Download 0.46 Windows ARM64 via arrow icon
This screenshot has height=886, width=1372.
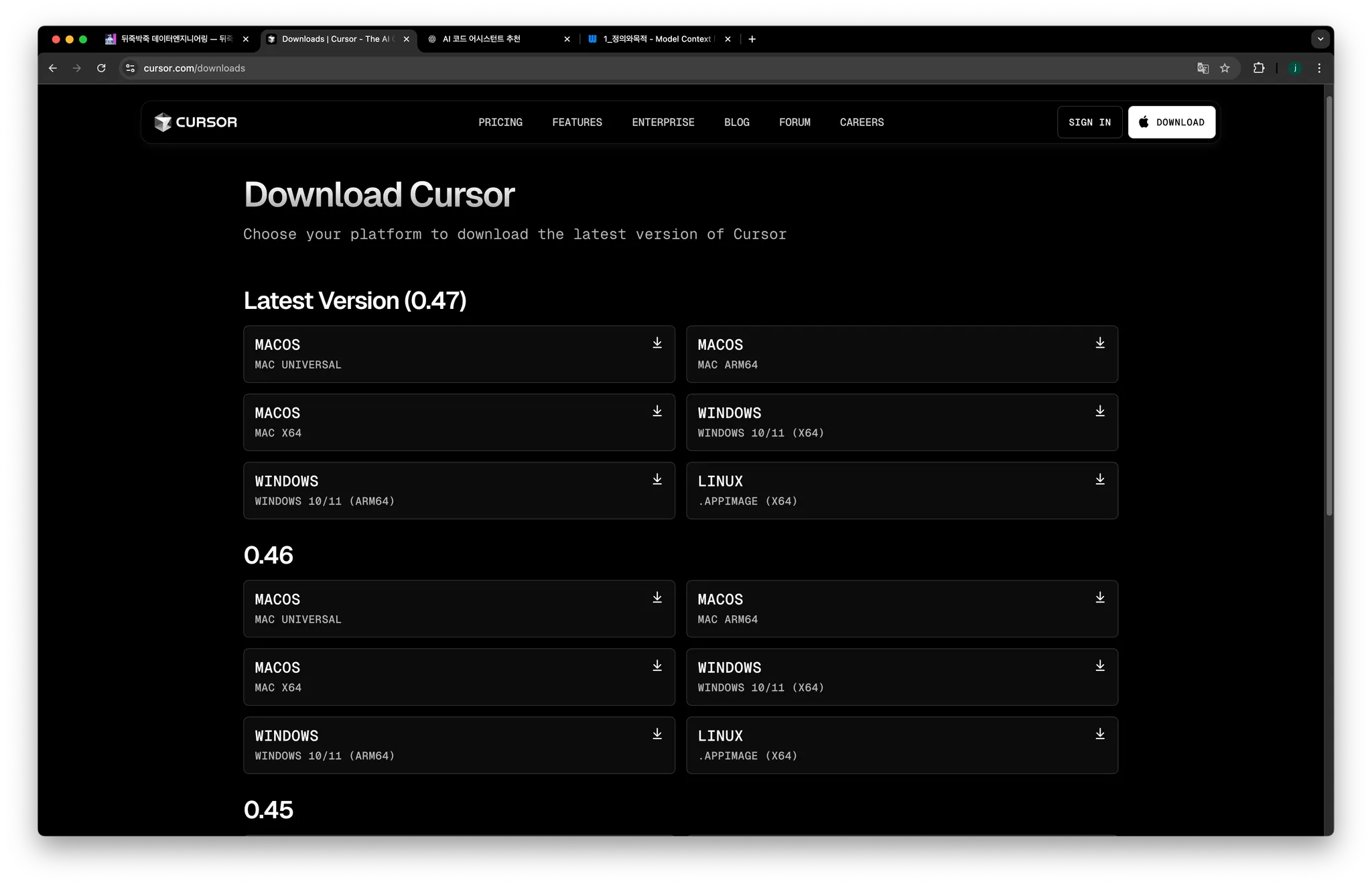click(x=657, y=735)
